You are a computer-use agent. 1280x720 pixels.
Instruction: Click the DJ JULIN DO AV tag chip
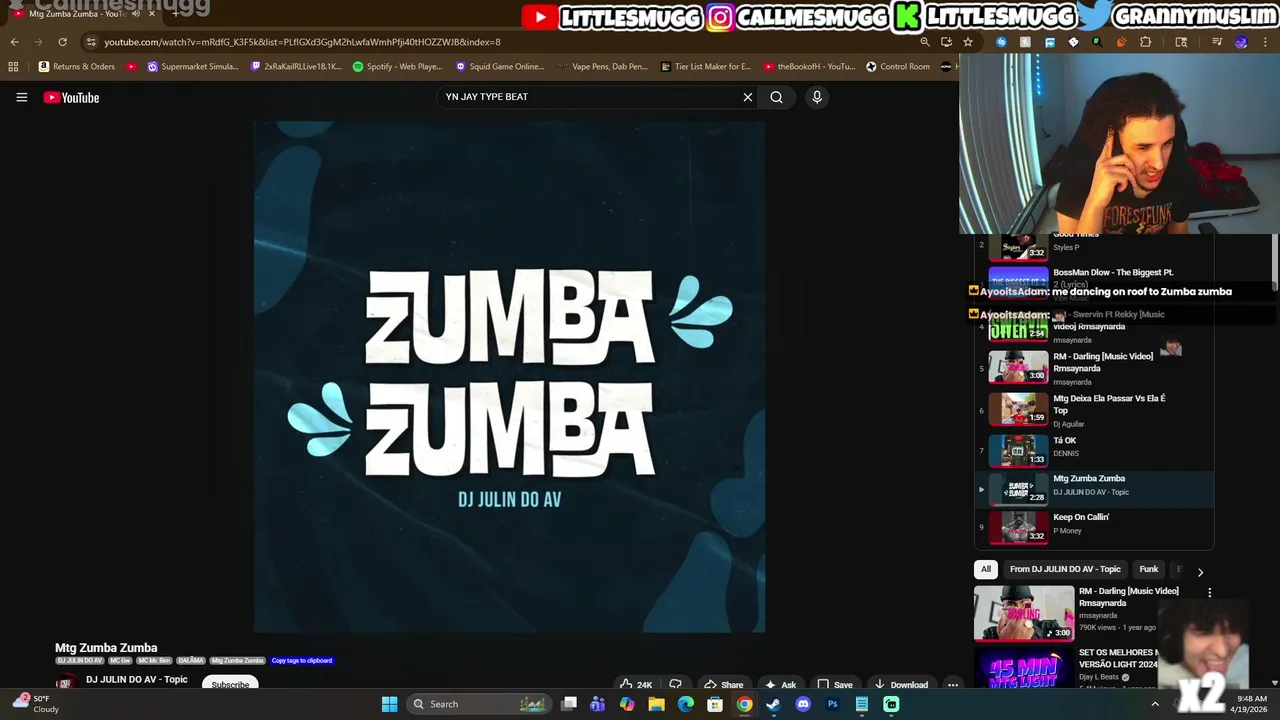click(80, 661)
